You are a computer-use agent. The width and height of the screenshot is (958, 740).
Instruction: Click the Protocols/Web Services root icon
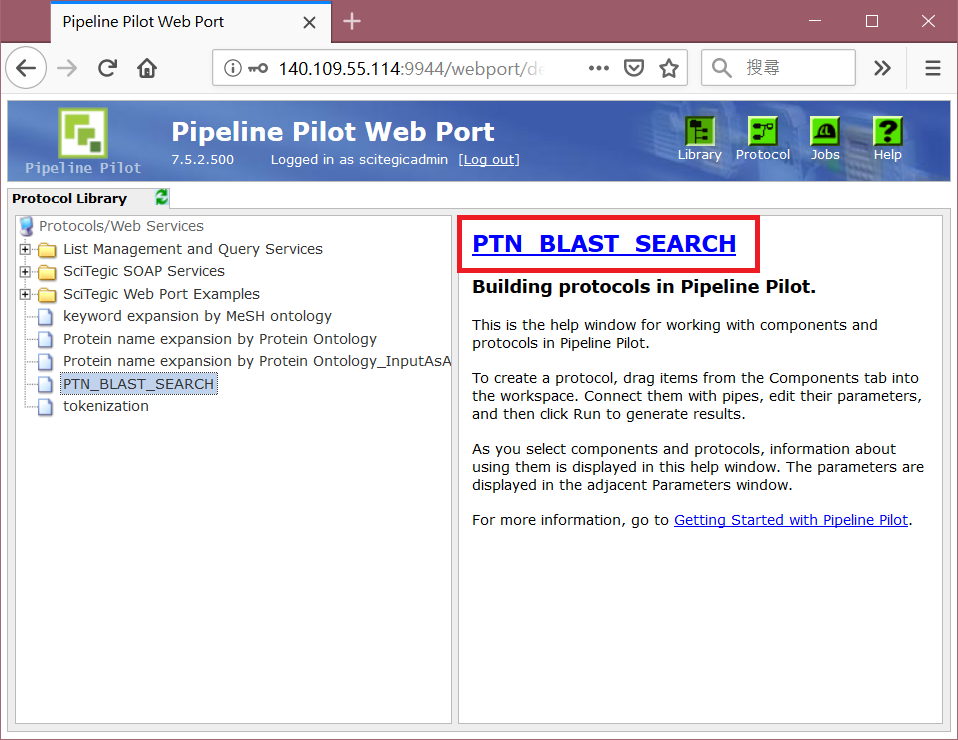coord(26,226)
